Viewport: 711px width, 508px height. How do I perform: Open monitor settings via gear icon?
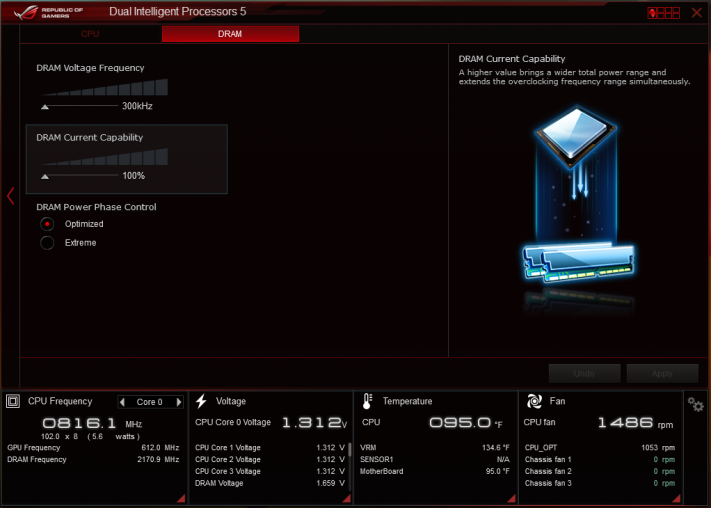(x=695, y=404)
